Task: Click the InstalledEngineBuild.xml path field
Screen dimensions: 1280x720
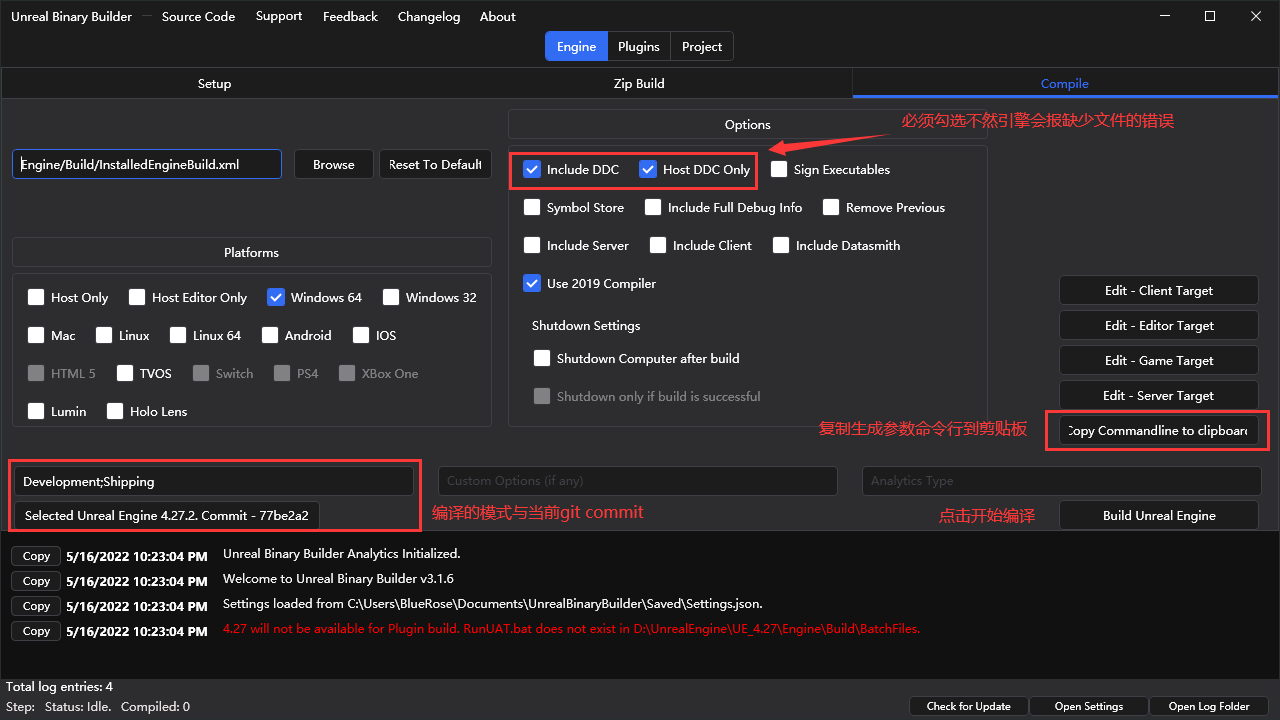Action: point(147,164)
